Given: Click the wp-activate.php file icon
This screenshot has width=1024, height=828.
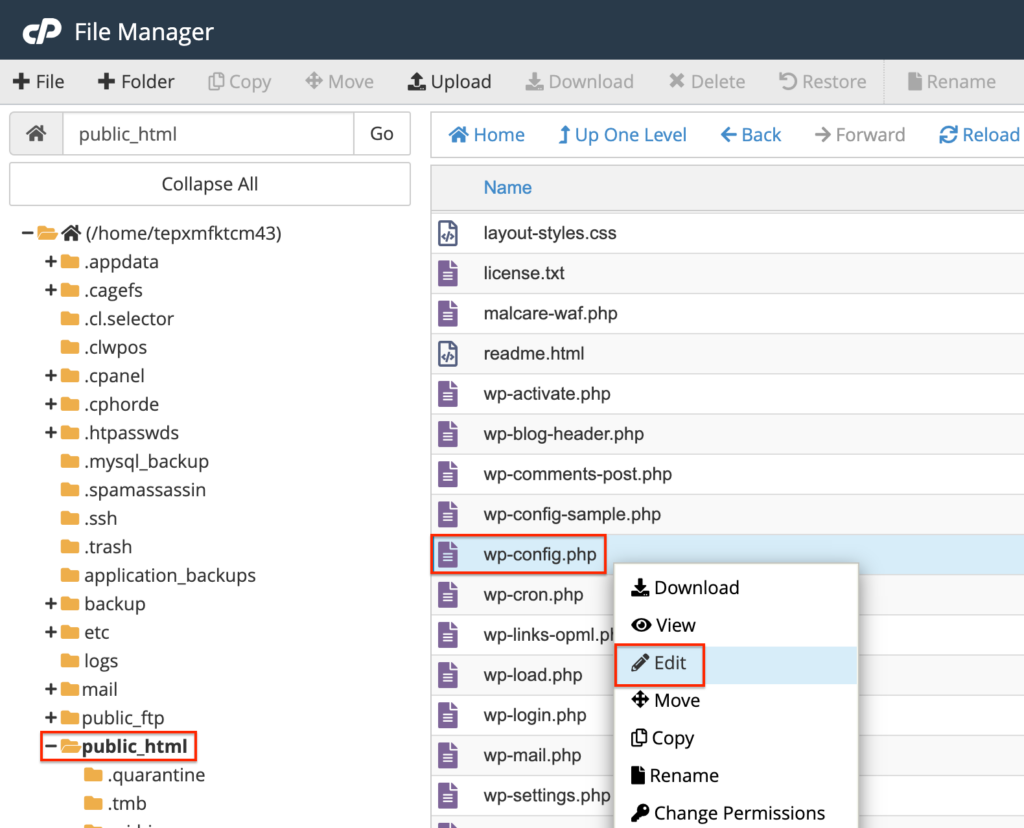Looking at the screenshot, I should coord(448,394).
